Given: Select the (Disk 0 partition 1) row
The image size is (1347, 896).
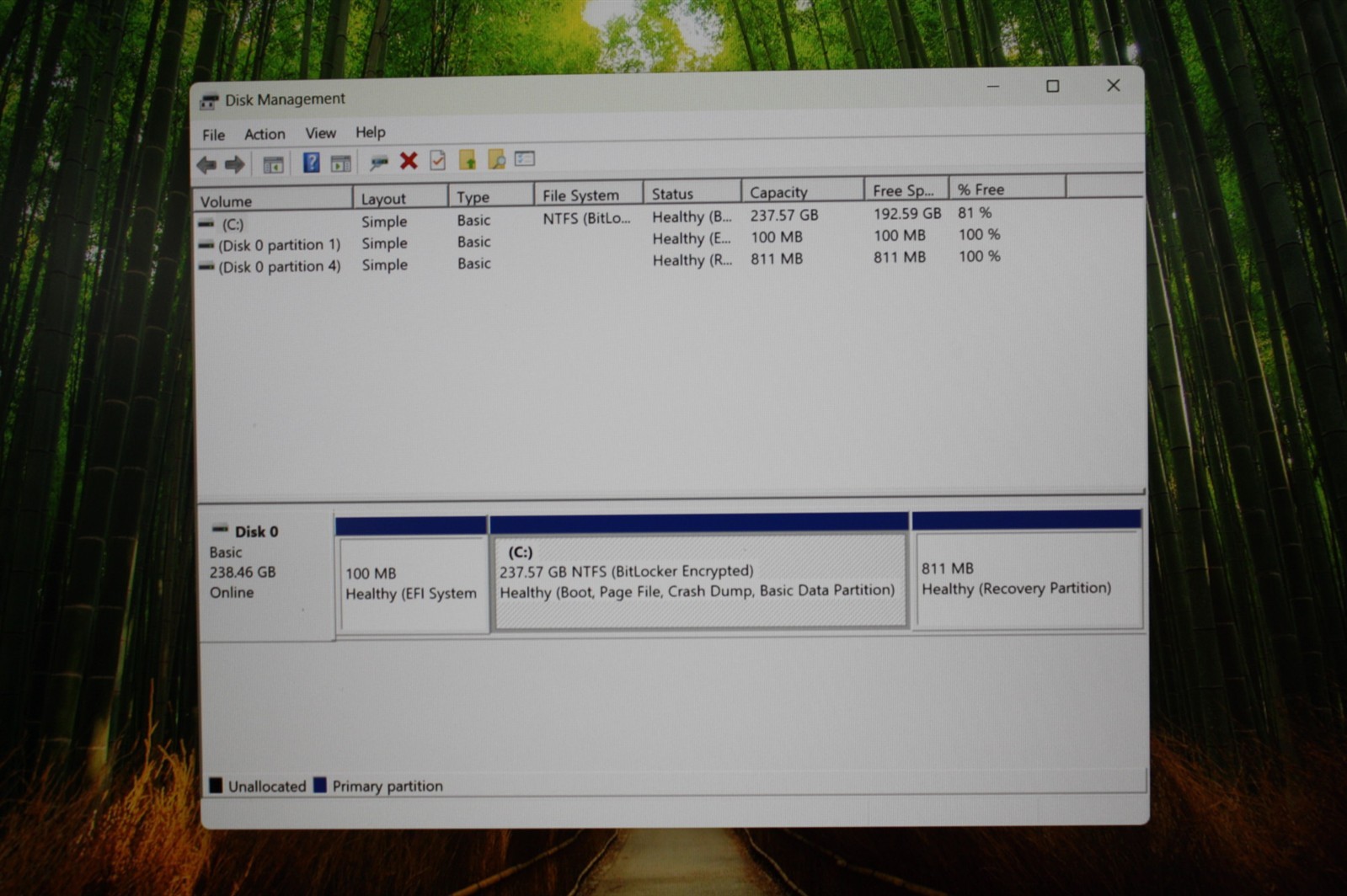Looking at the screenshot, I should pos(598,240).
